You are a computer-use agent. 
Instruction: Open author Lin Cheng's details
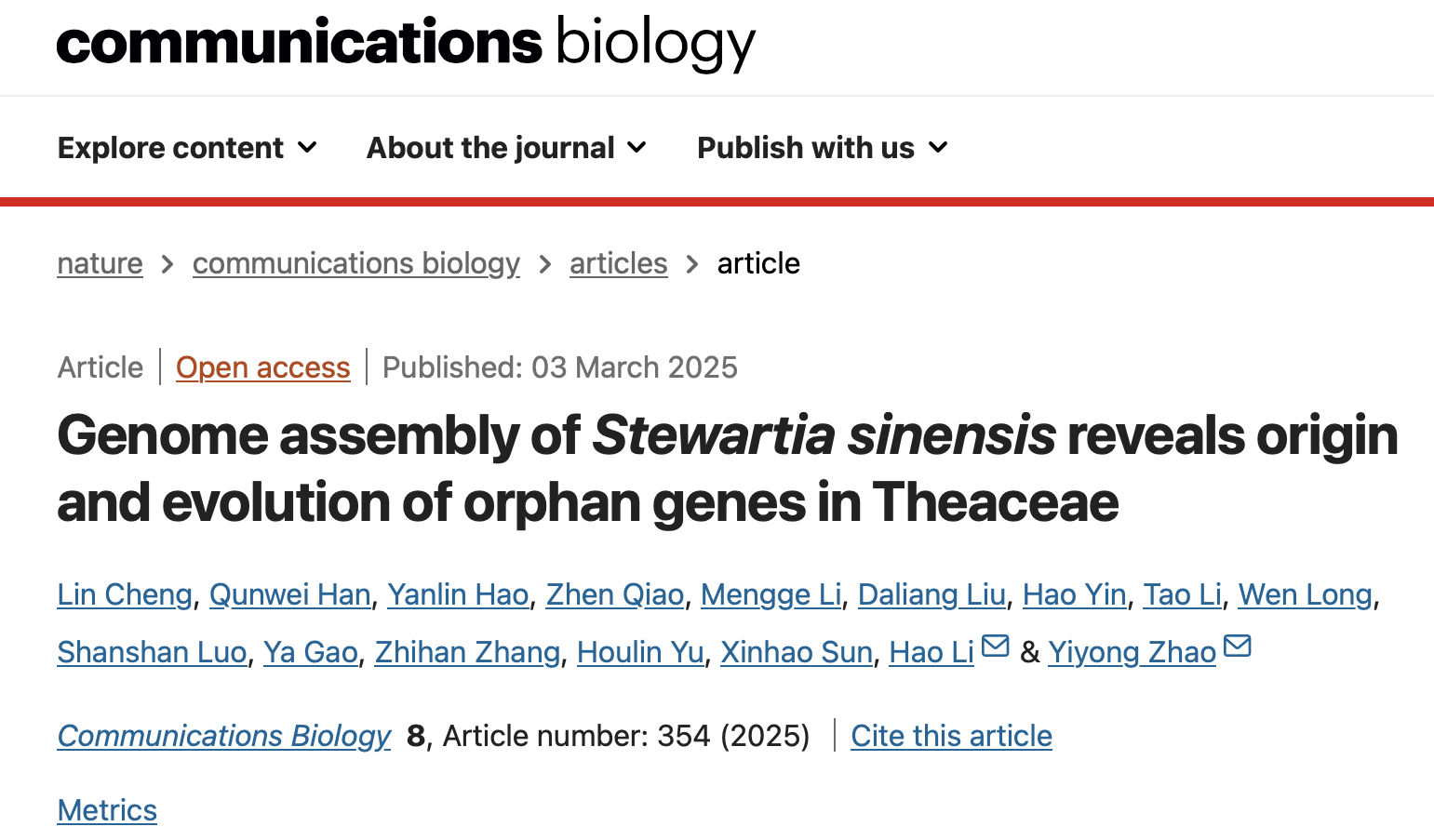pyautogui.click(x=125, y=594)
